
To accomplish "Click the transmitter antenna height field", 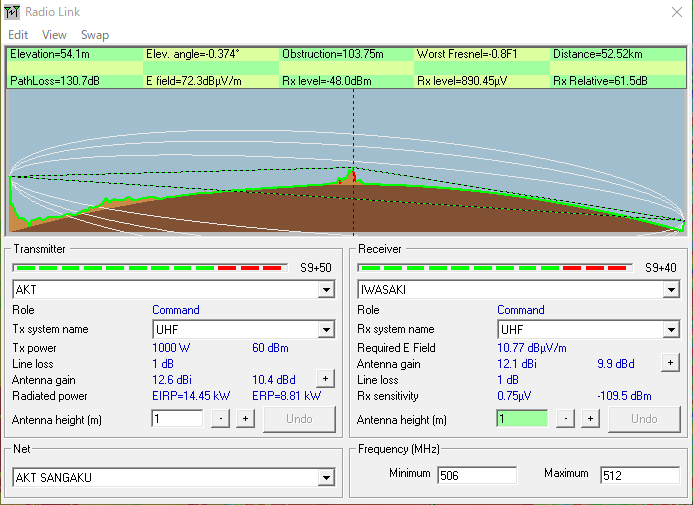I will coord(177,418).
